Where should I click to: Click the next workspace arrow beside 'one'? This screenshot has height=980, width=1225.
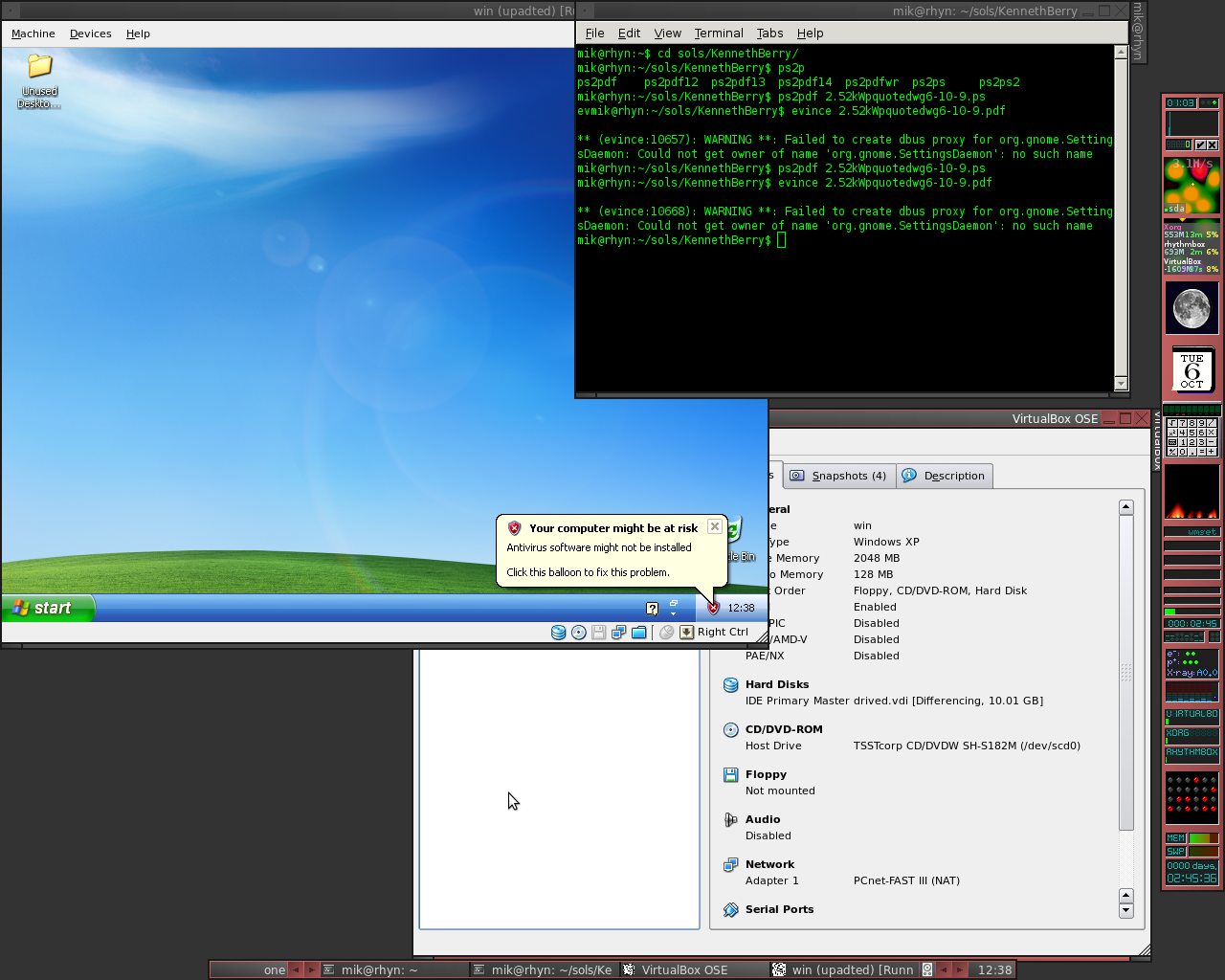click(x=311, y=969)
